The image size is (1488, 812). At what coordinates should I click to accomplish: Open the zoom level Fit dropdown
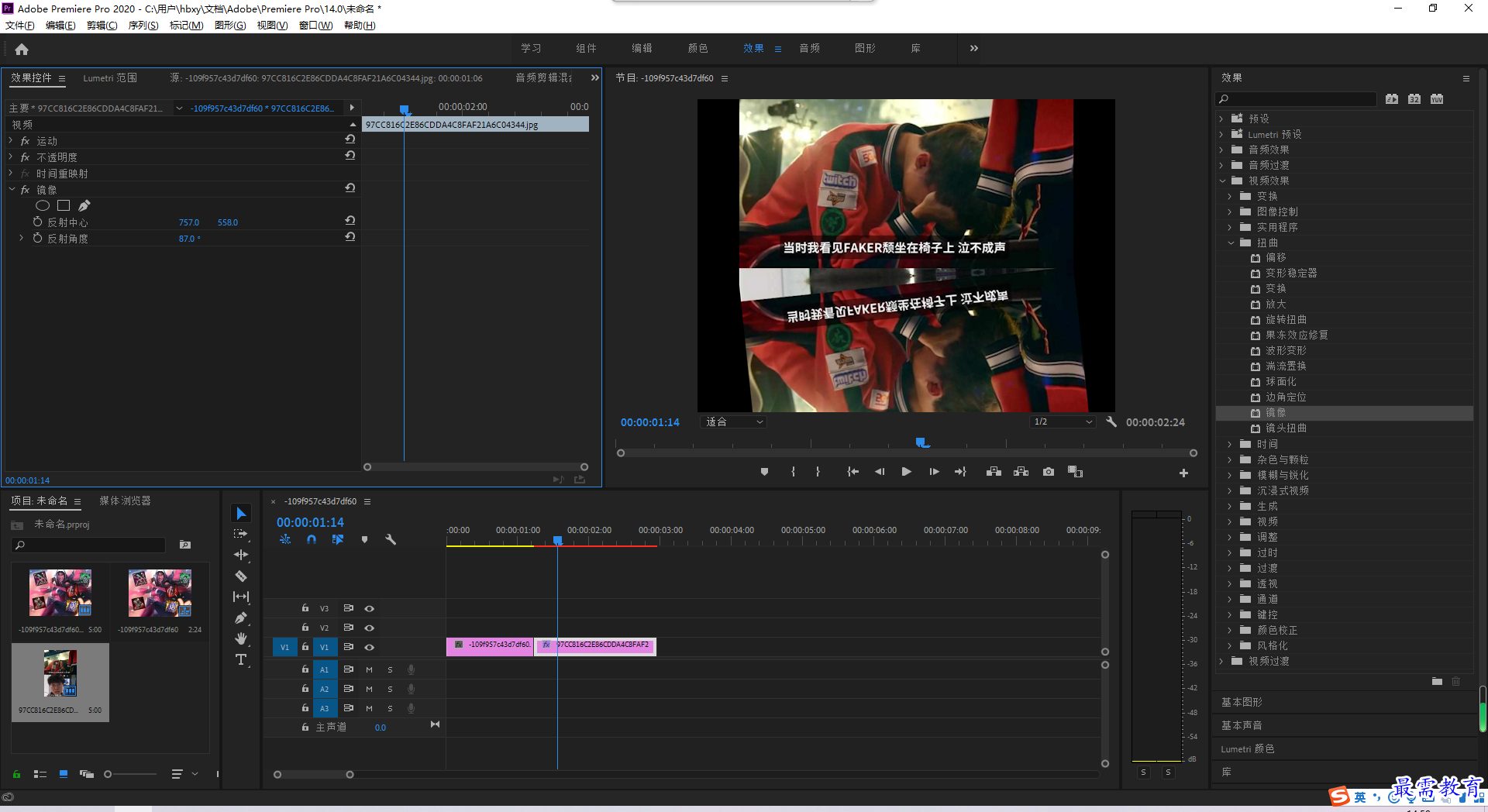(x=733, y=422)
